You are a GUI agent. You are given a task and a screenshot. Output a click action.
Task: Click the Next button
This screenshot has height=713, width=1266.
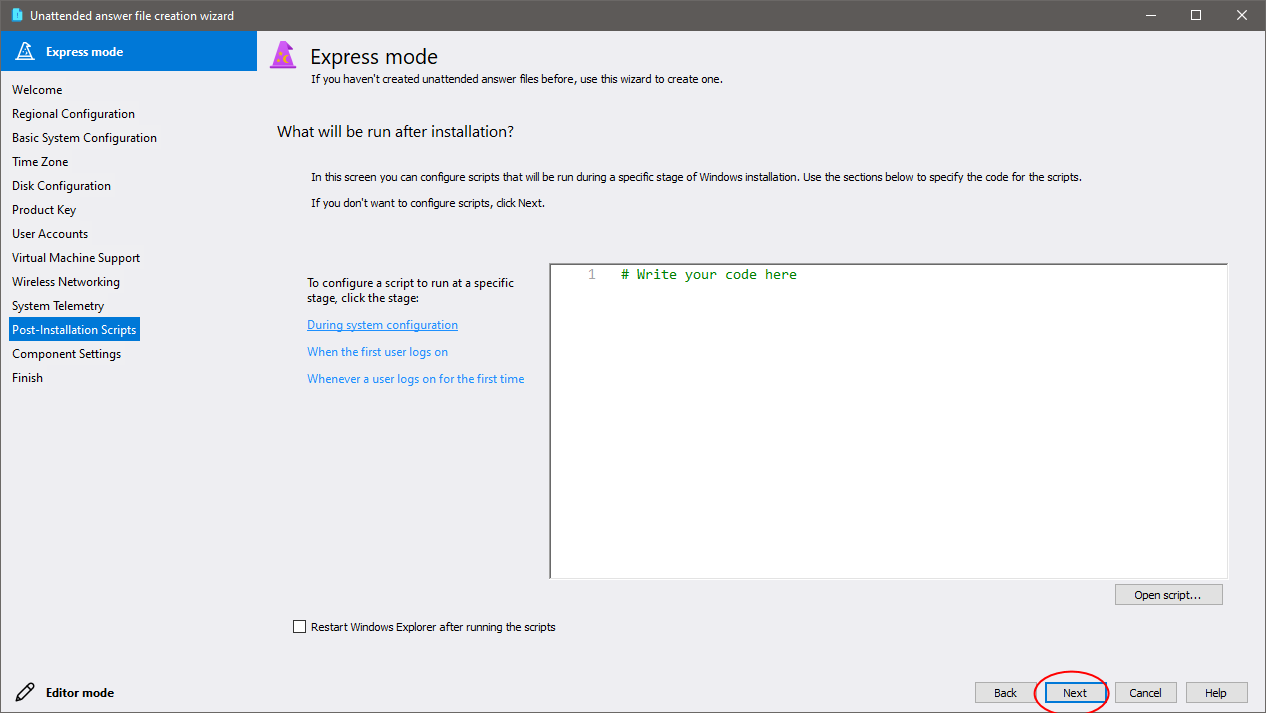1075,693
